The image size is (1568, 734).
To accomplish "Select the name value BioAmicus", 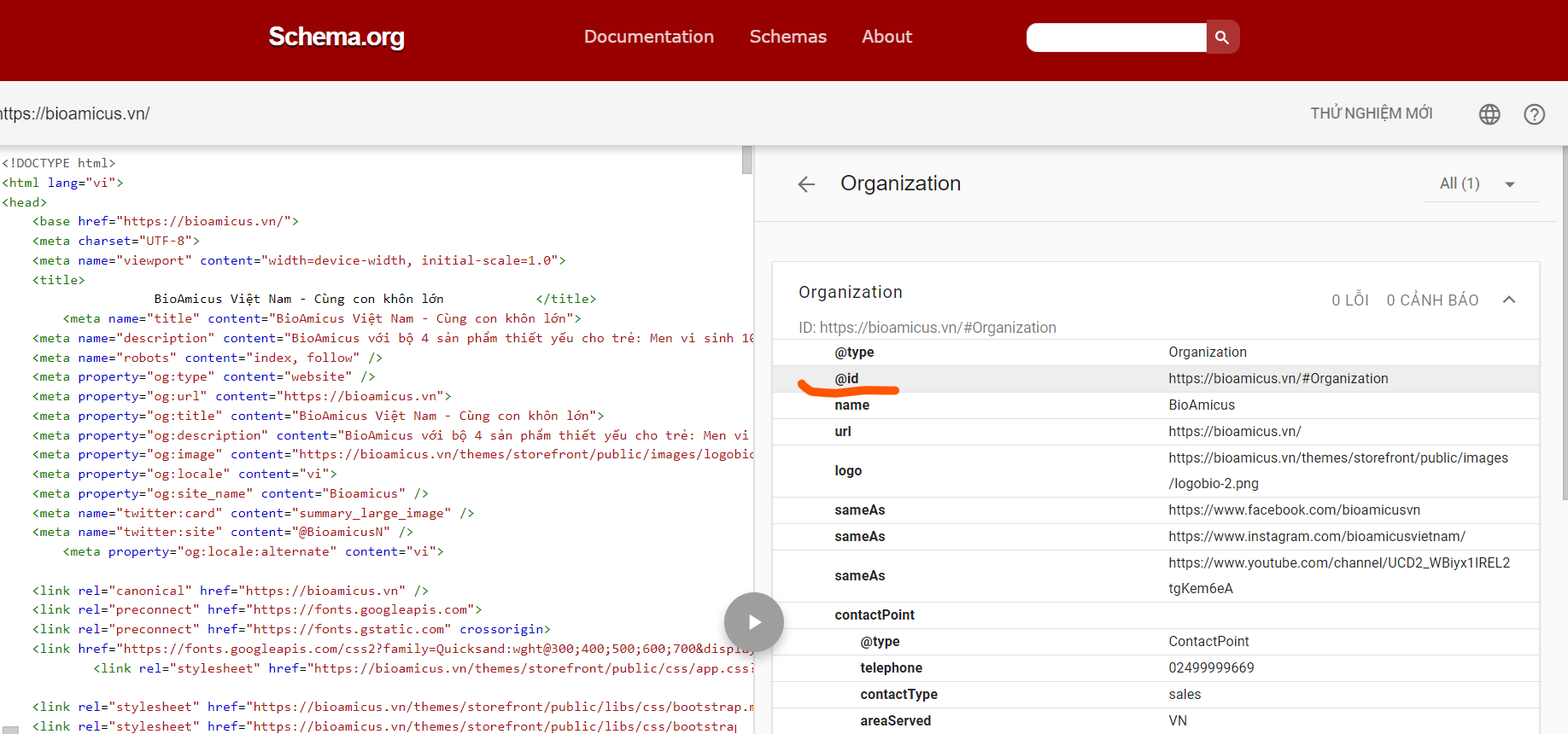I will click(1202, 405).
